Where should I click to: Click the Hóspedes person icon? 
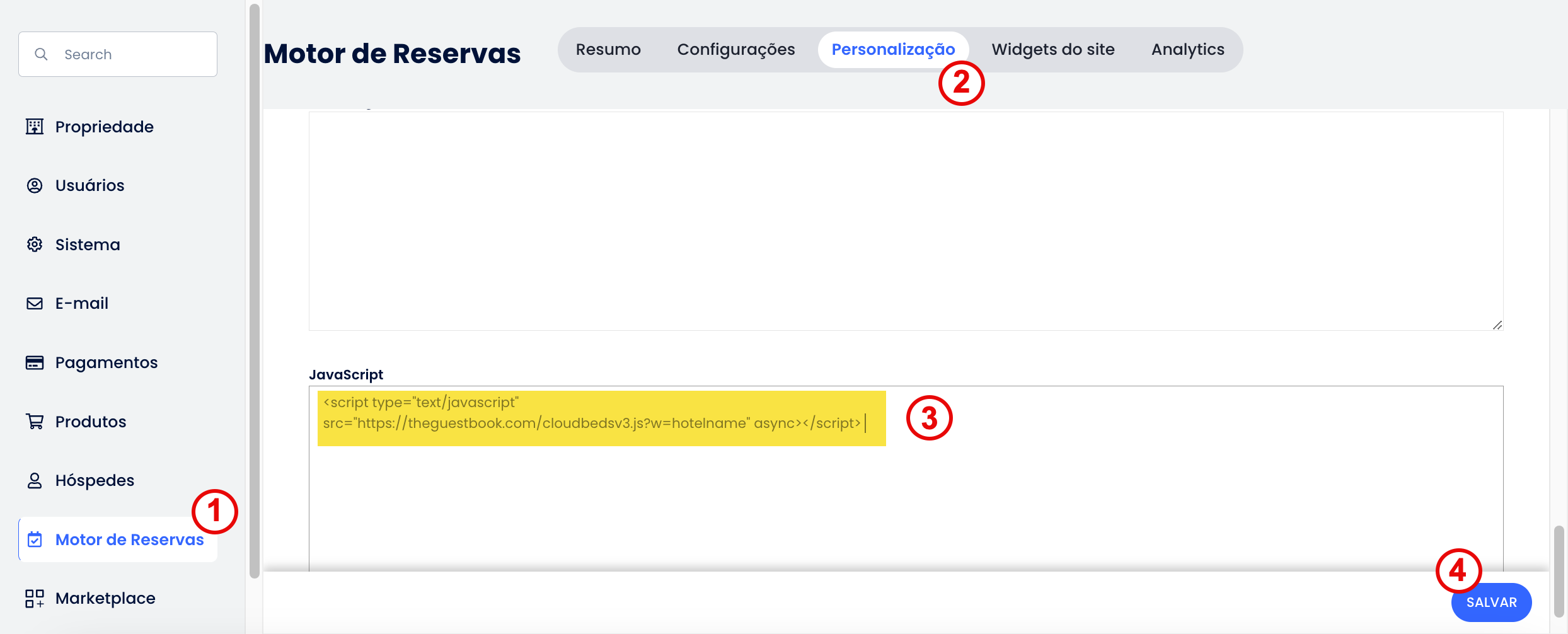[x=35, y=480]
